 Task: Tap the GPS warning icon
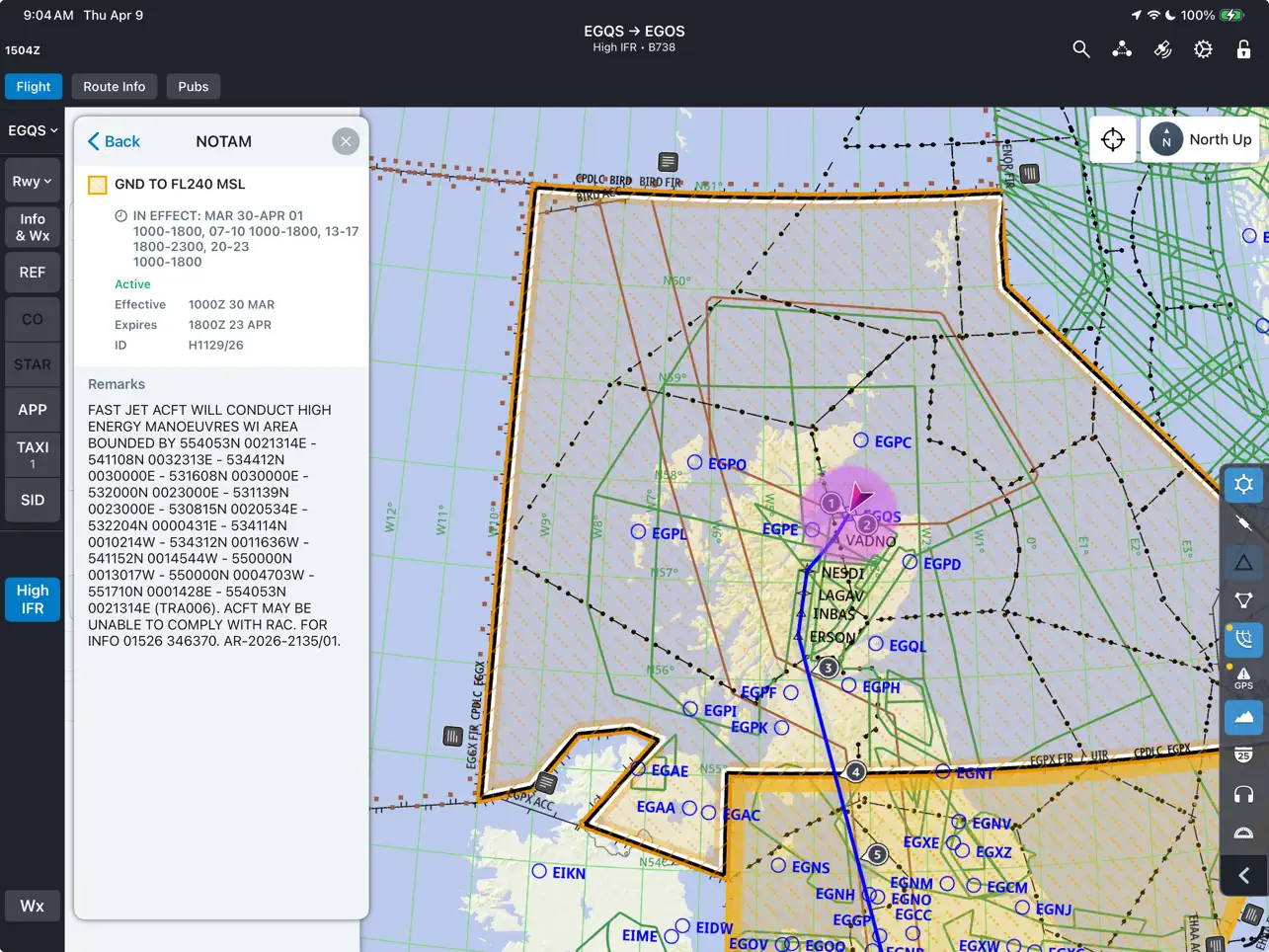(1243, 678)
